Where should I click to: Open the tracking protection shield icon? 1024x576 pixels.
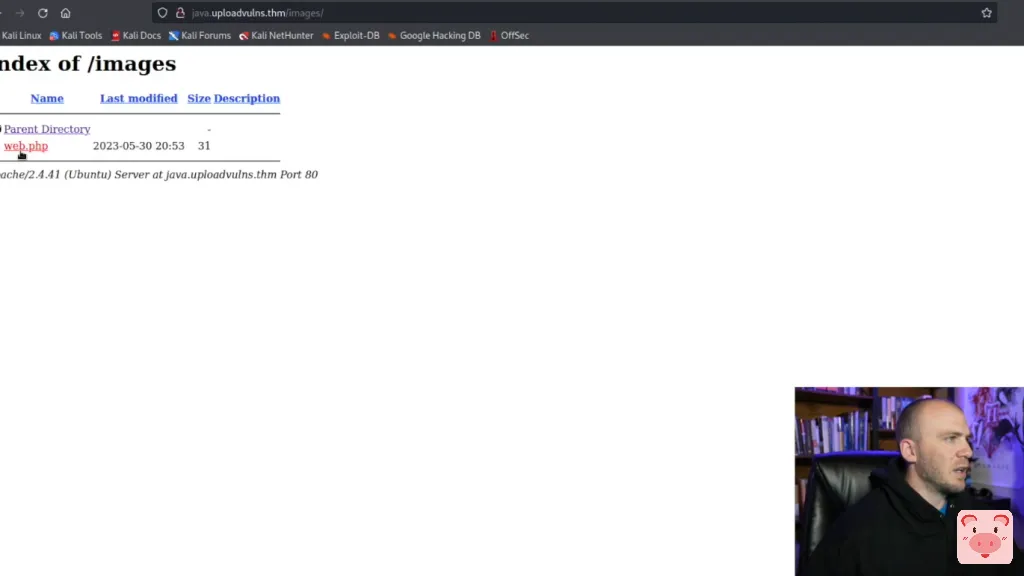163,13
